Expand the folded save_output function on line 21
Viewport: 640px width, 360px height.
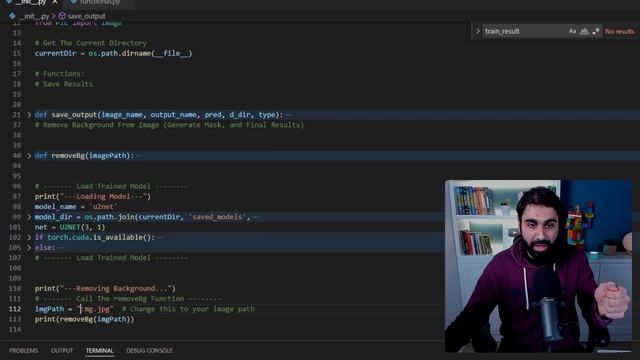tap(29, 115)
